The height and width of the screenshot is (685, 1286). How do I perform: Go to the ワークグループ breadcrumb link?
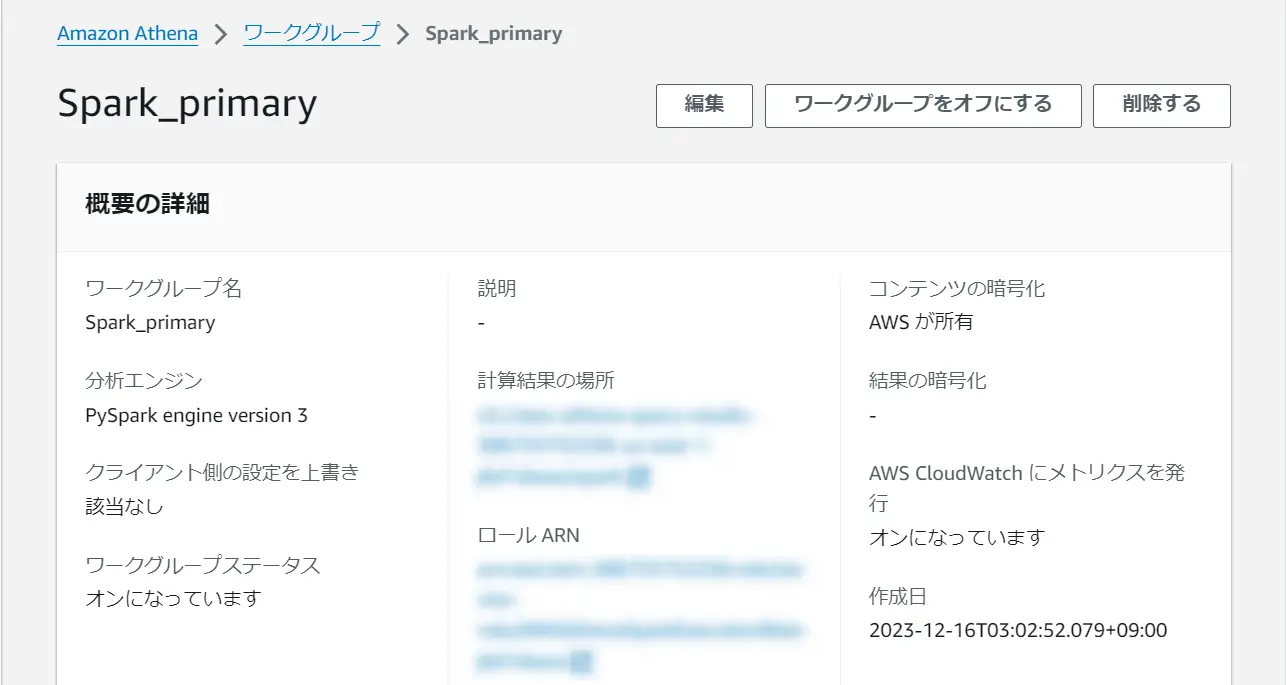tap(312, 33)
